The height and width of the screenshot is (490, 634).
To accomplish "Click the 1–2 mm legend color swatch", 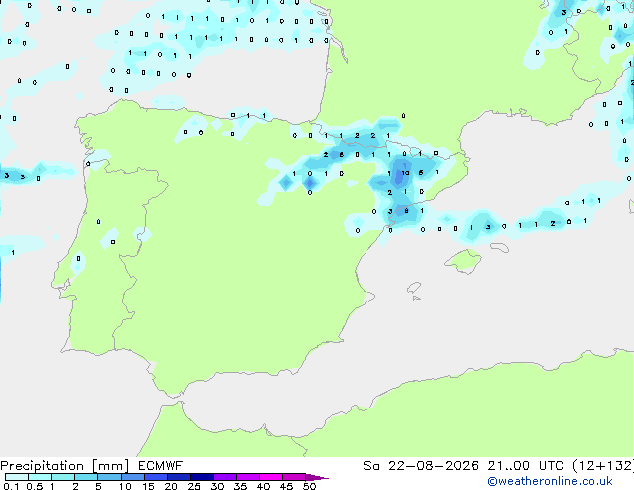I will [63, 477].
